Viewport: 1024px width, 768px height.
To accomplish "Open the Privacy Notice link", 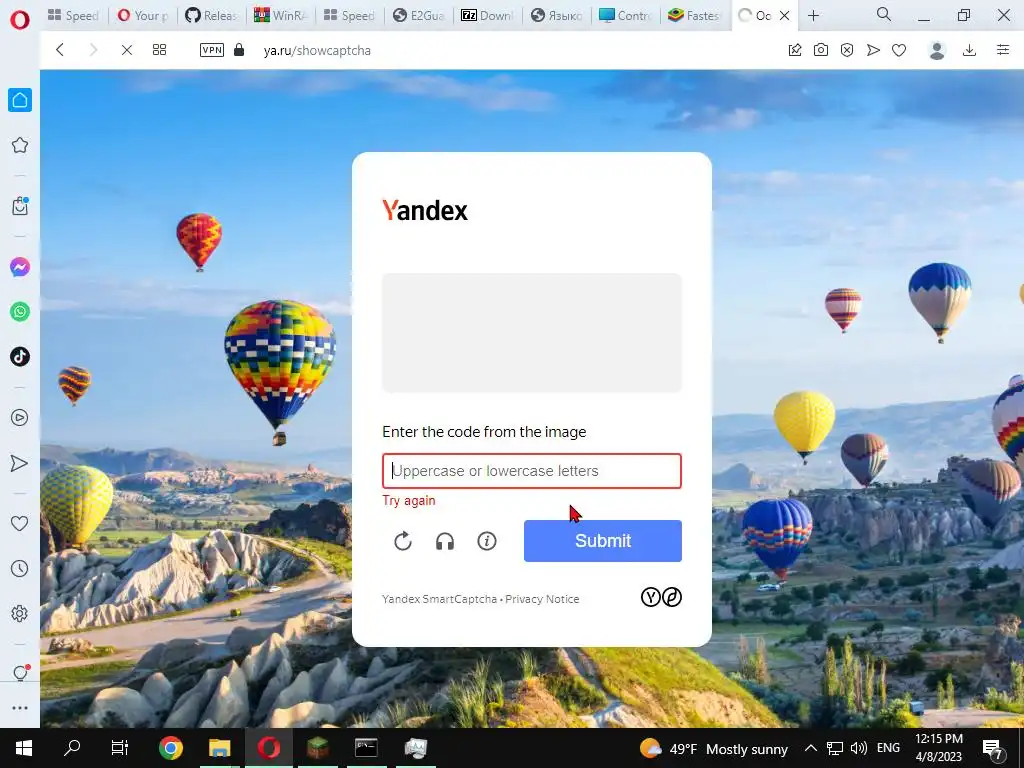I will click(x=542, y=599).
